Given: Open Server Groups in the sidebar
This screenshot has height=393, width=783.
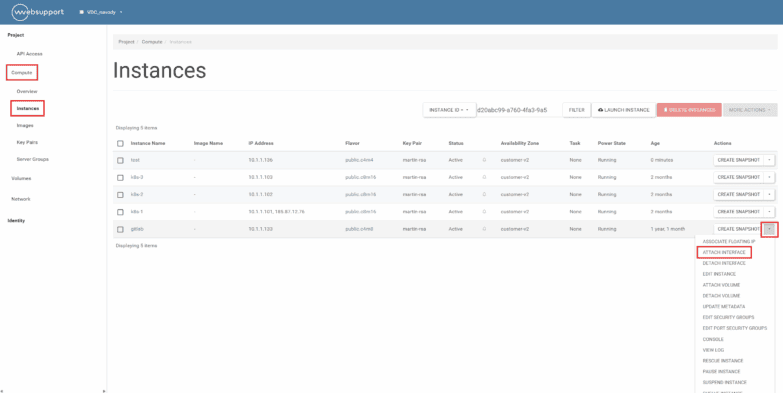Looking at the screenshot, I should pyautogui.click(x=32, y=159).
